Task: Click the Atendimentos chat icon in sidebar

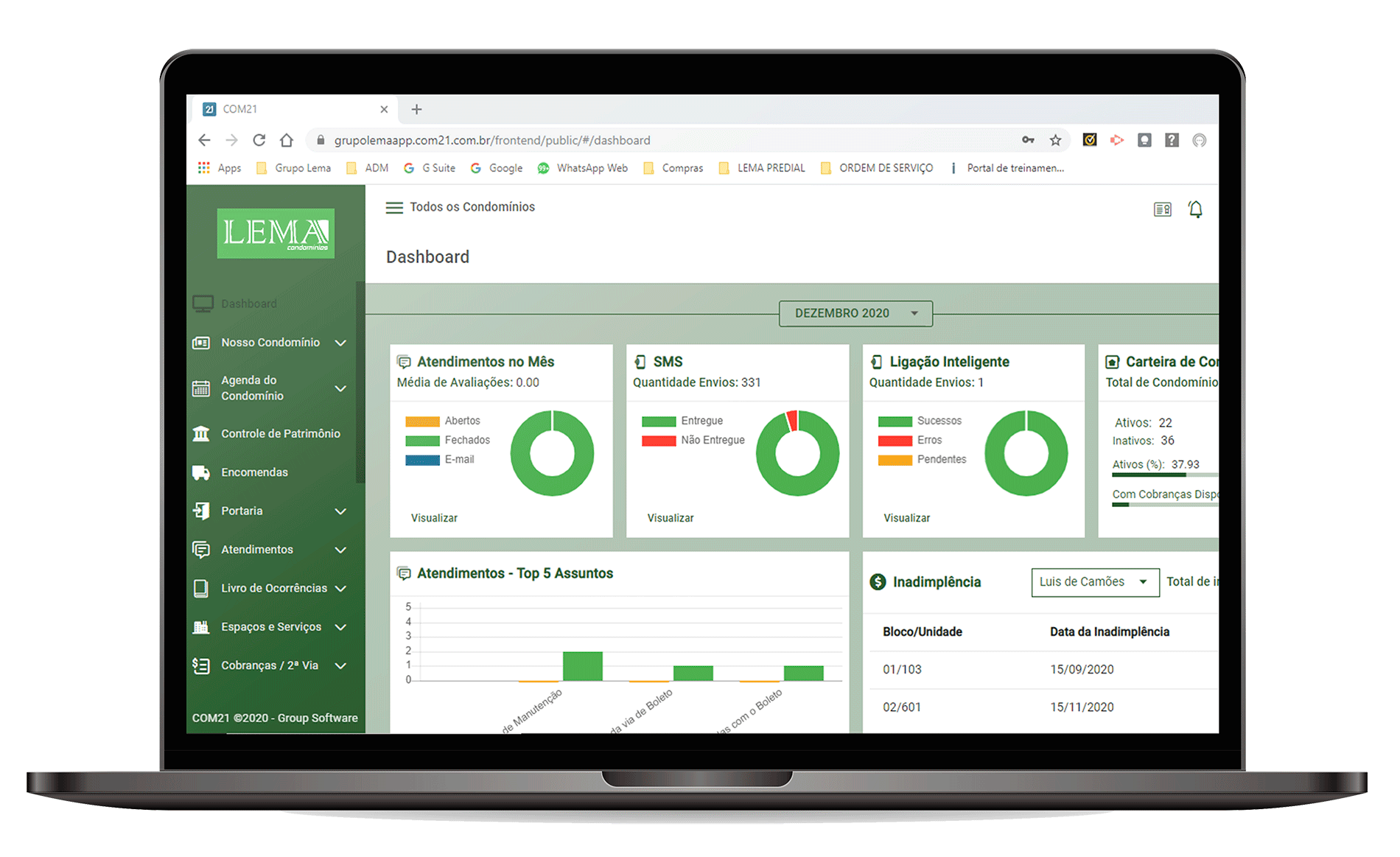Action: 201,550
